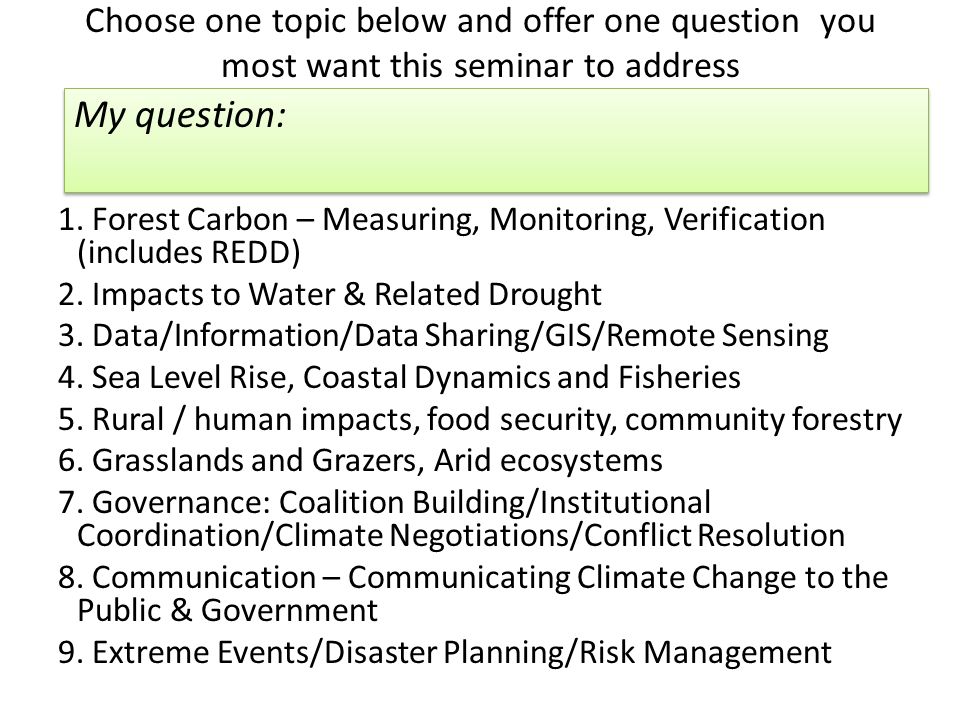Choose topic 2 Impacts to Water & Drought
Image resolution: width=960 pixels, height=720 pixels.
(x=330, y=294)
